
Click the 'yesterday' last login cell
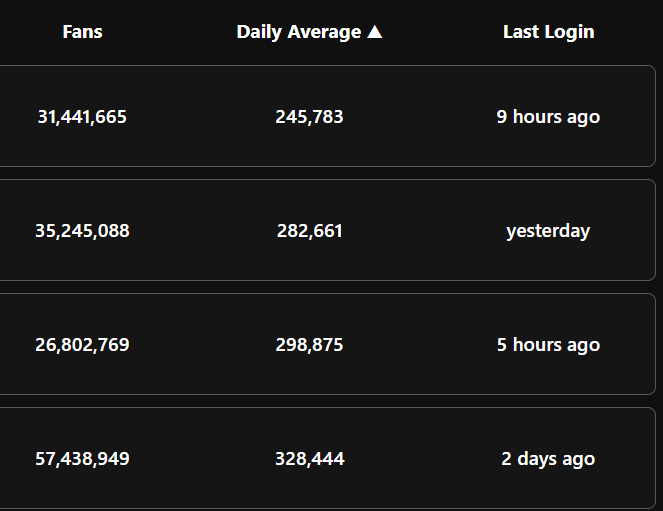548,231
